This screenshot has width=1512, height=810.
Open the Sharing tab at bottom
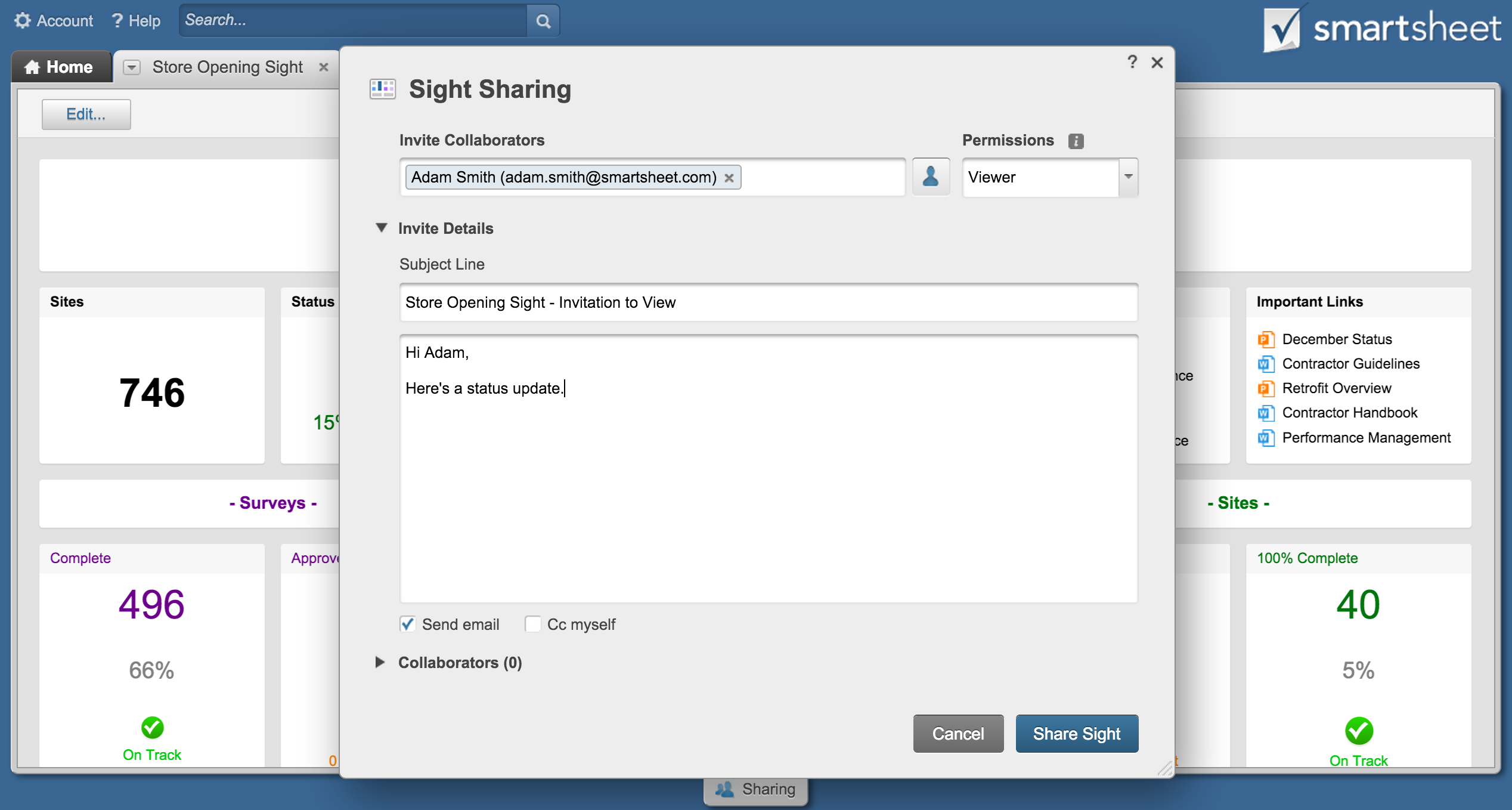click(756, 790)
